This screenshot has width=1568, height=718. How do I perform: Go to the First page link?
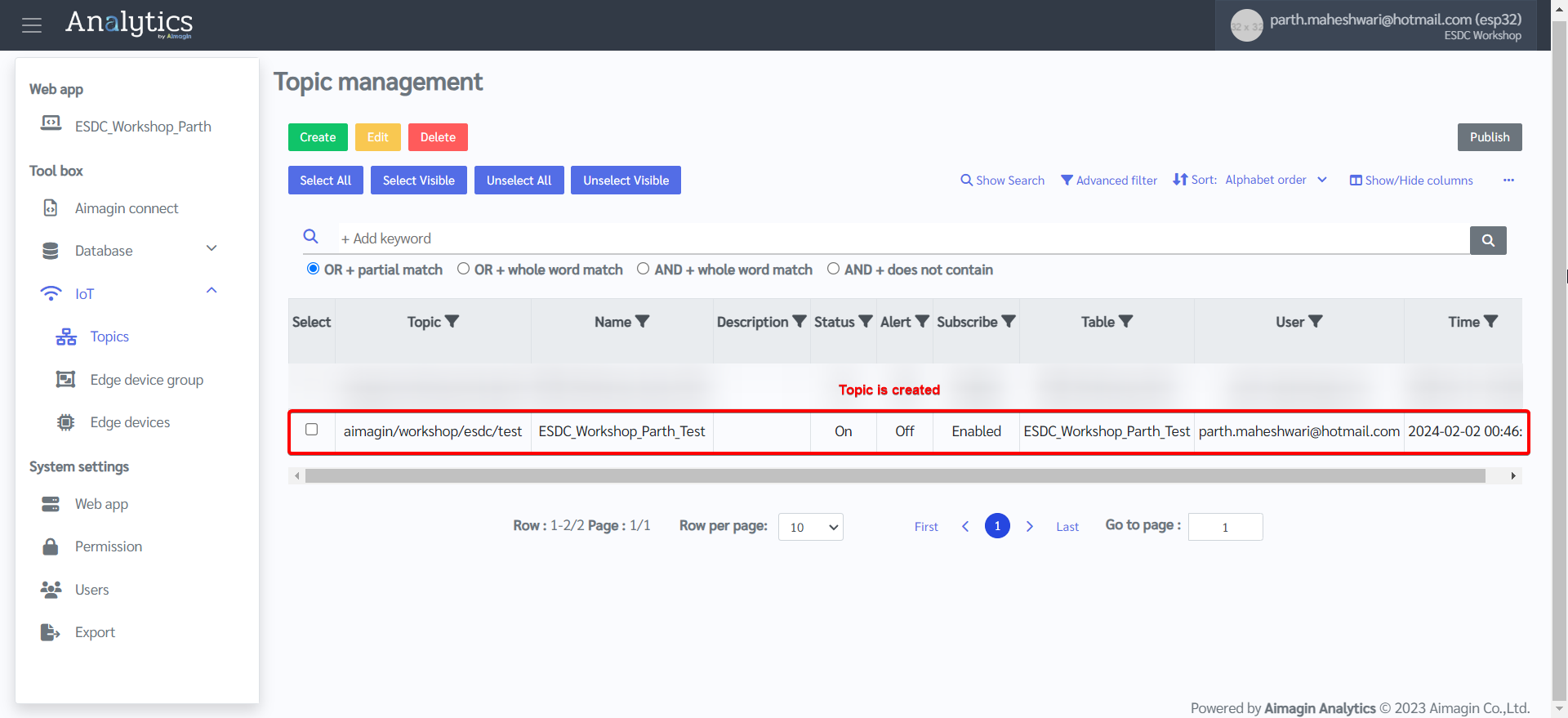(x=926, y=527)
